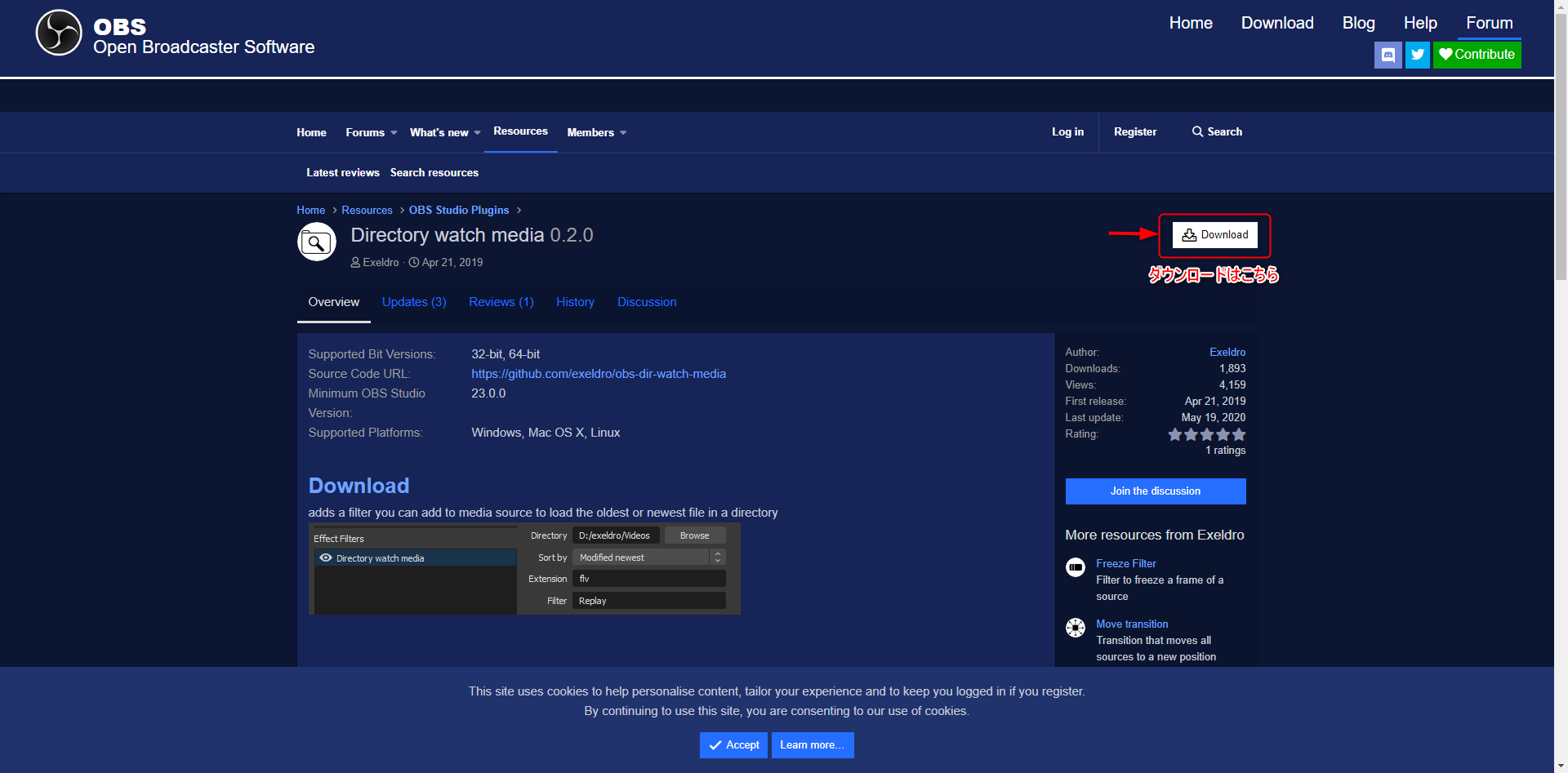This screenshot has height=773, width=1568.
Task: Click the Home breadcrumb
Action: (x=310, y=210)
